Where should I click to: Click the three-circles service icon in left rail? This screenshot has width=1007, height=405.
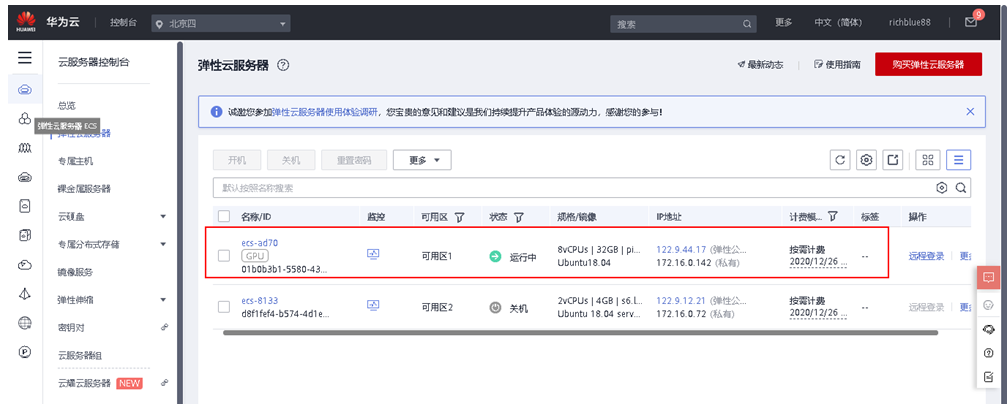pyautogui.click(x=24, y=119)
